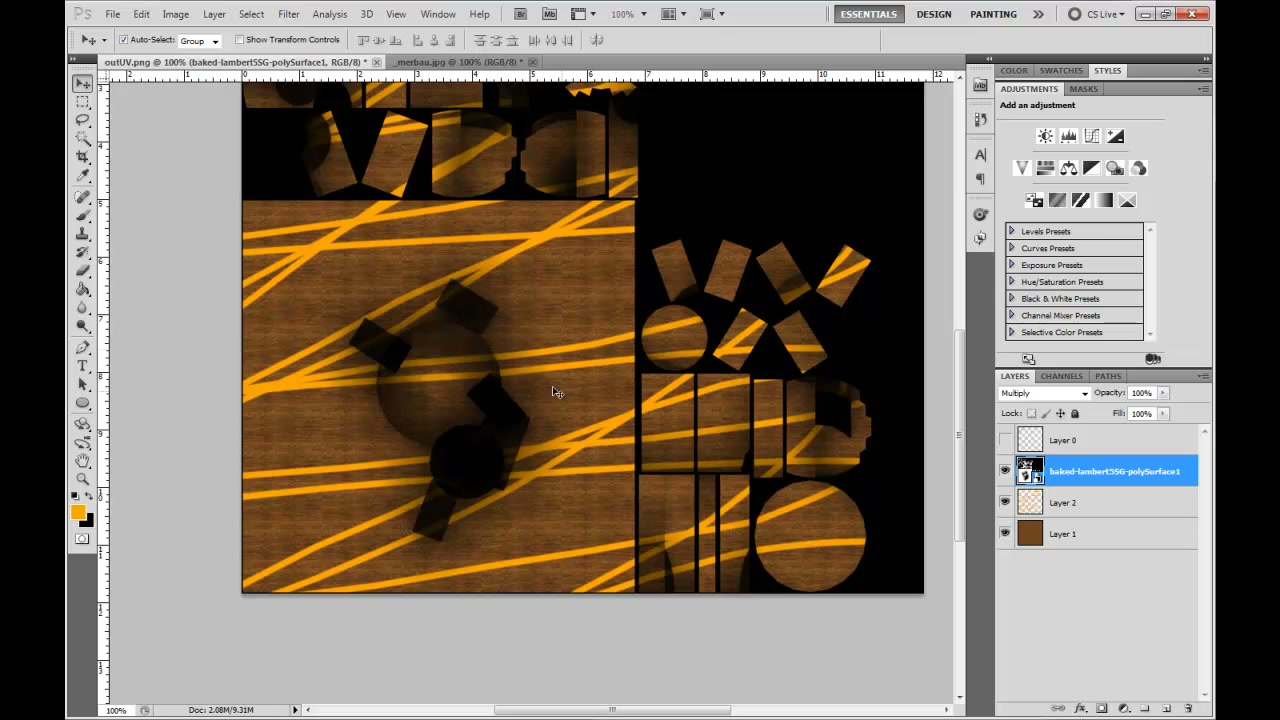Hide the baked-lambert5SG-polySurface1 layer
Screen dimensions: 1280x720
pyautogui.click(x=1005, y=471)
